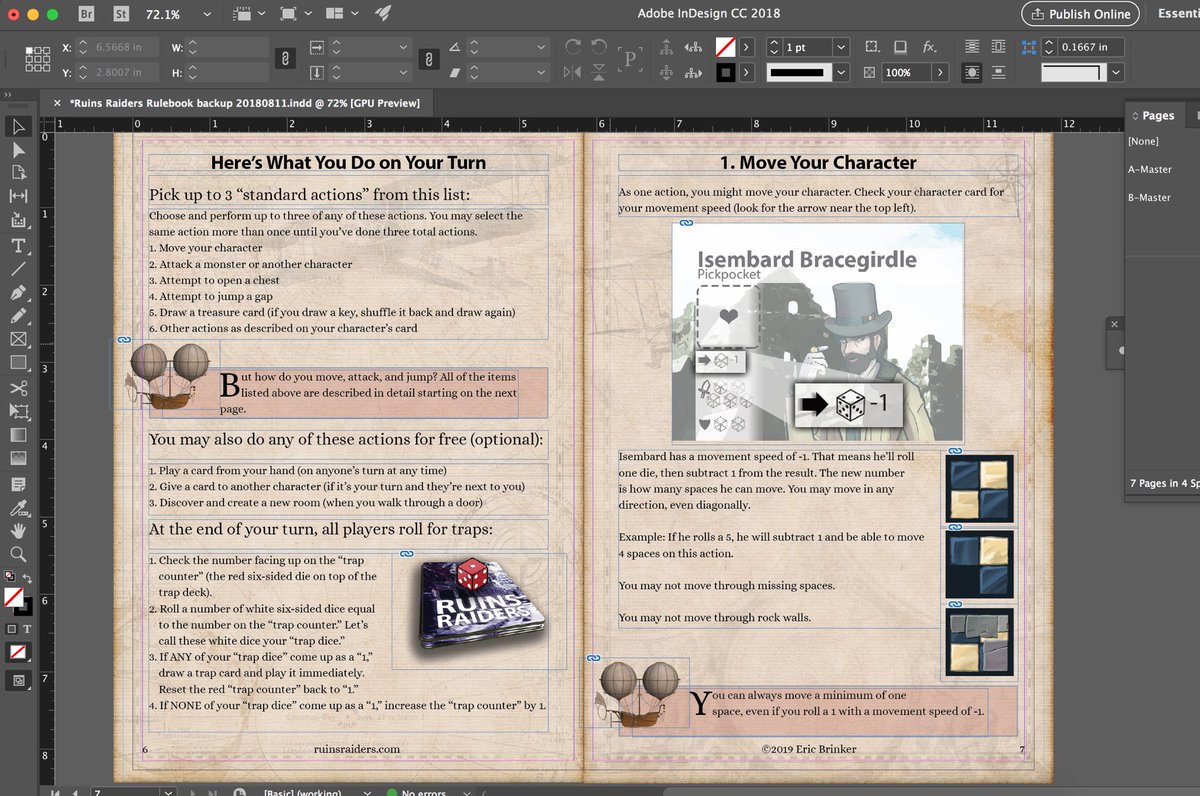The width and height of the screenshot is (1200, 796).
Task: Open the corner shape dropdown
Action: pos(1116,72)
